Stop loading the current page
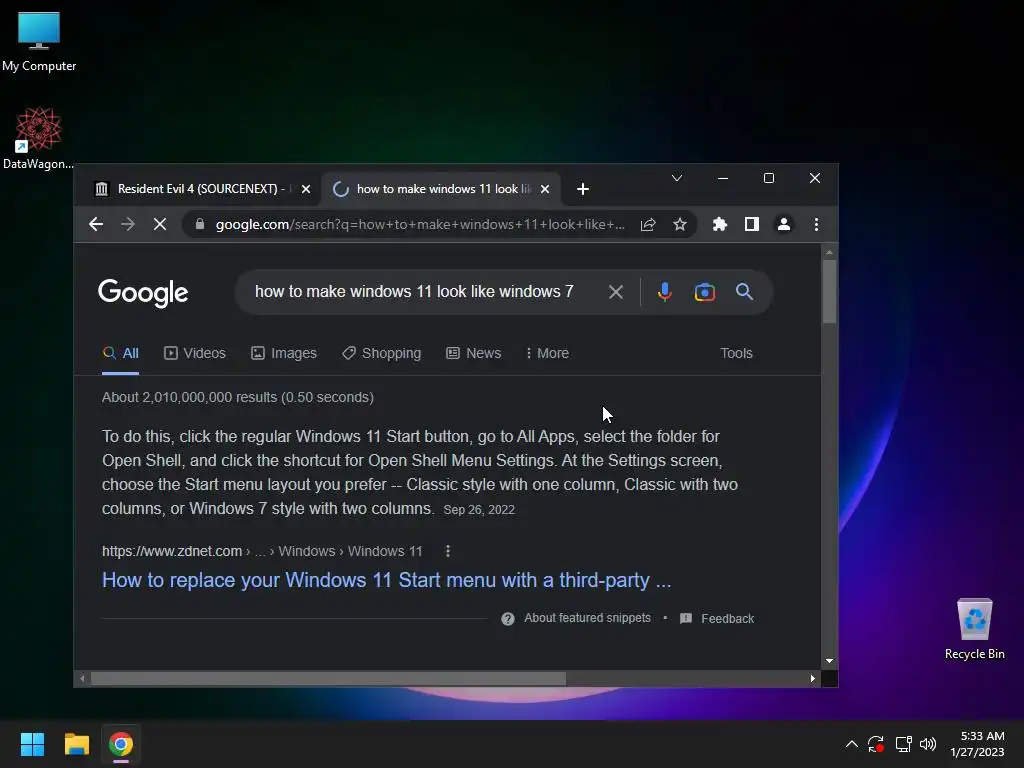Screen dimensions: 1024x768 tap(159, 224)
